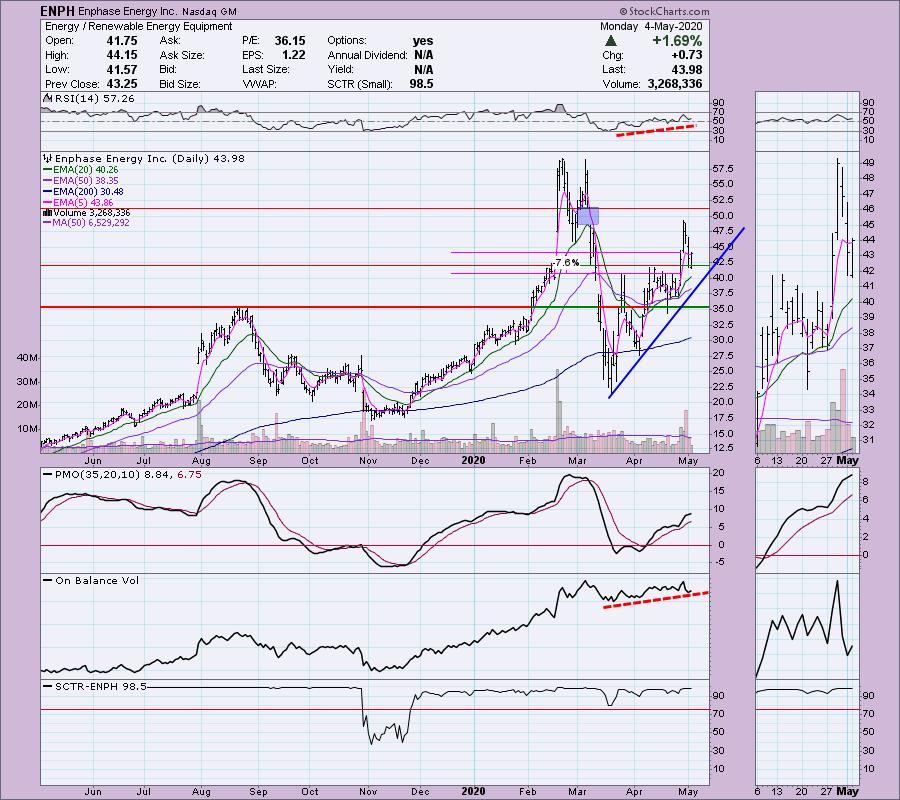Click the SCTR (Small) value 98.5
This screenshot has width=900, height=800.
[422, 84]
